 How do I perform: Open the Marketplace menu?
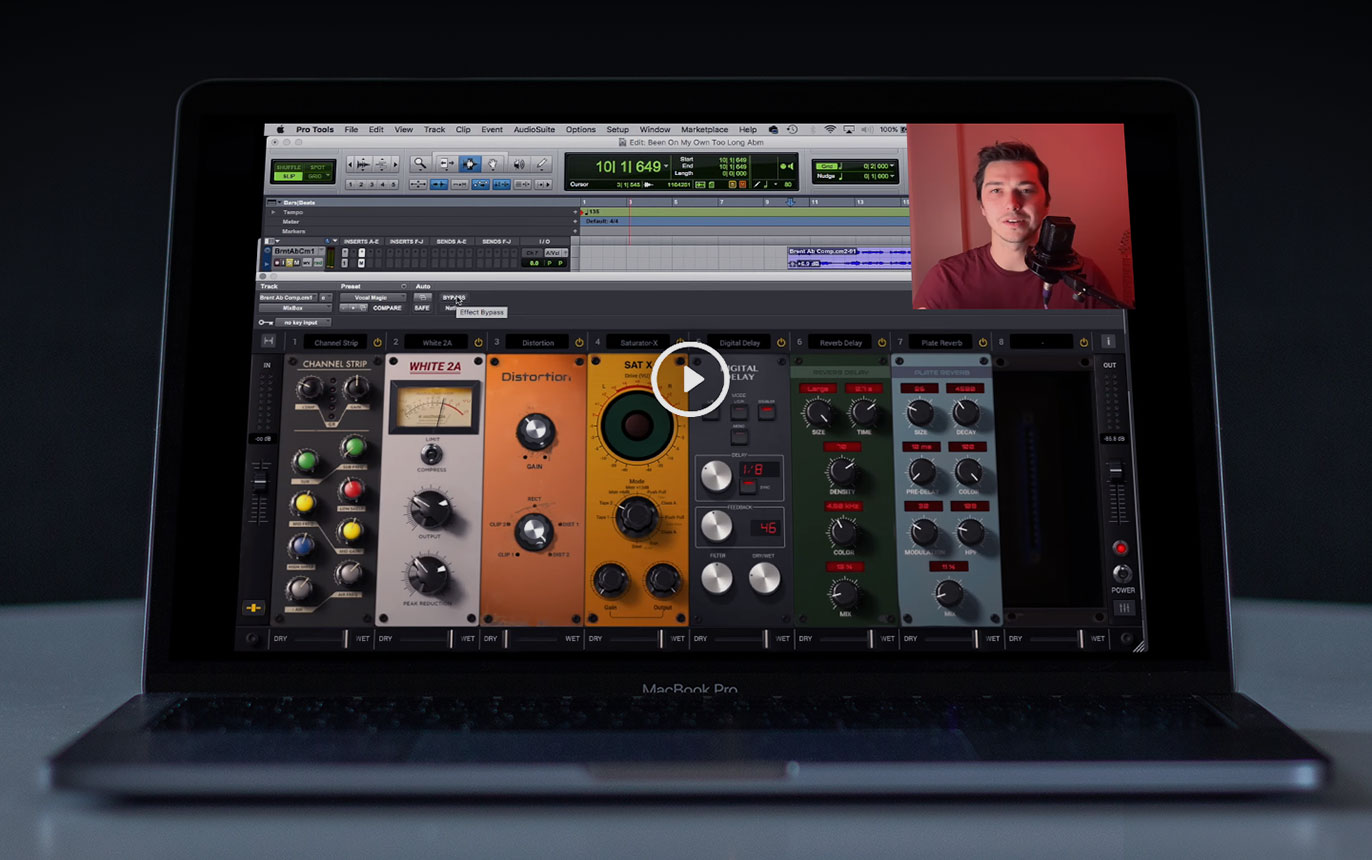704,130
